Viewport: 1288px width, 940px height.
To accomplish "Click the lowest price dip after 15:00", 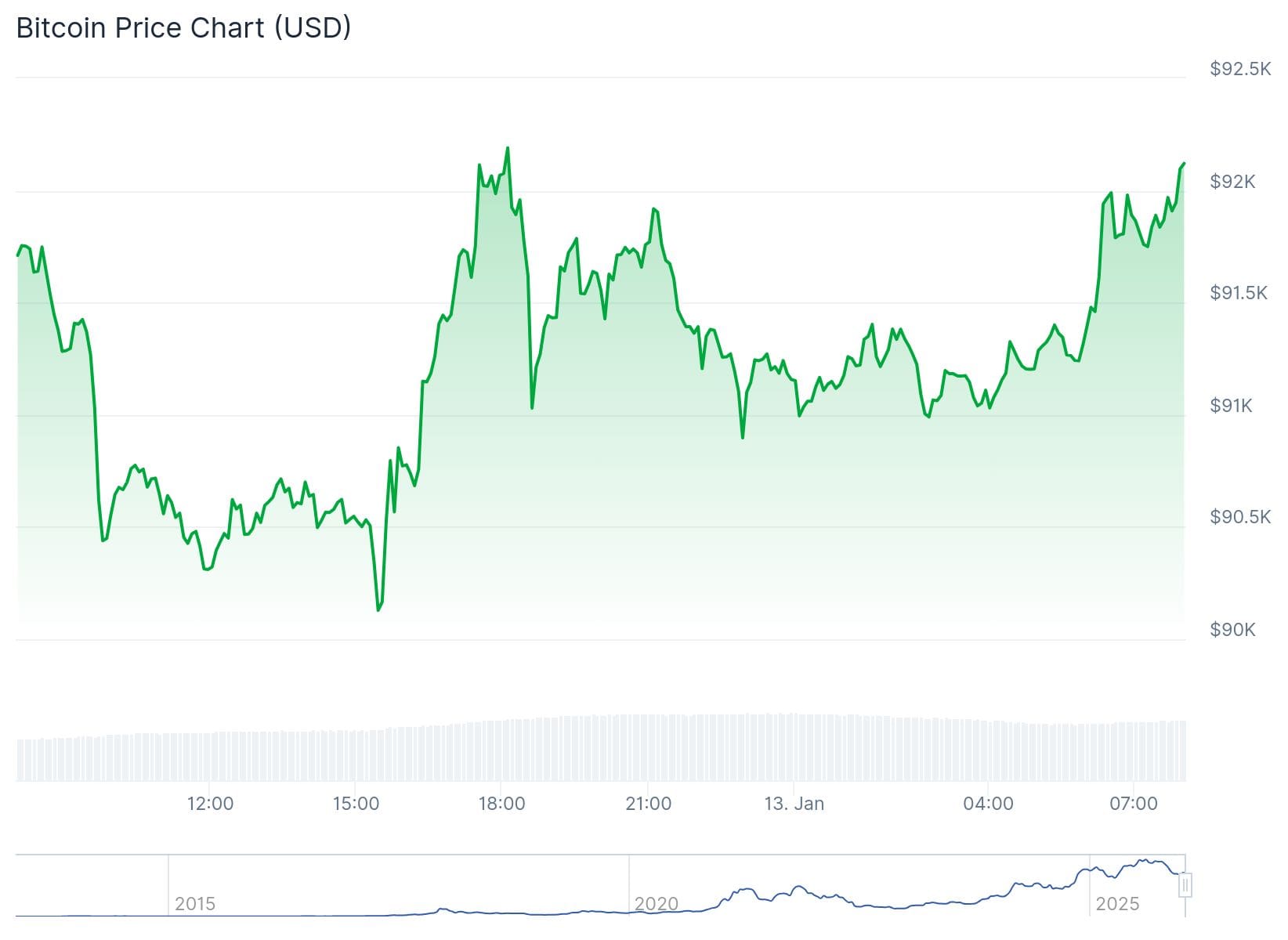I will point(378,609).
